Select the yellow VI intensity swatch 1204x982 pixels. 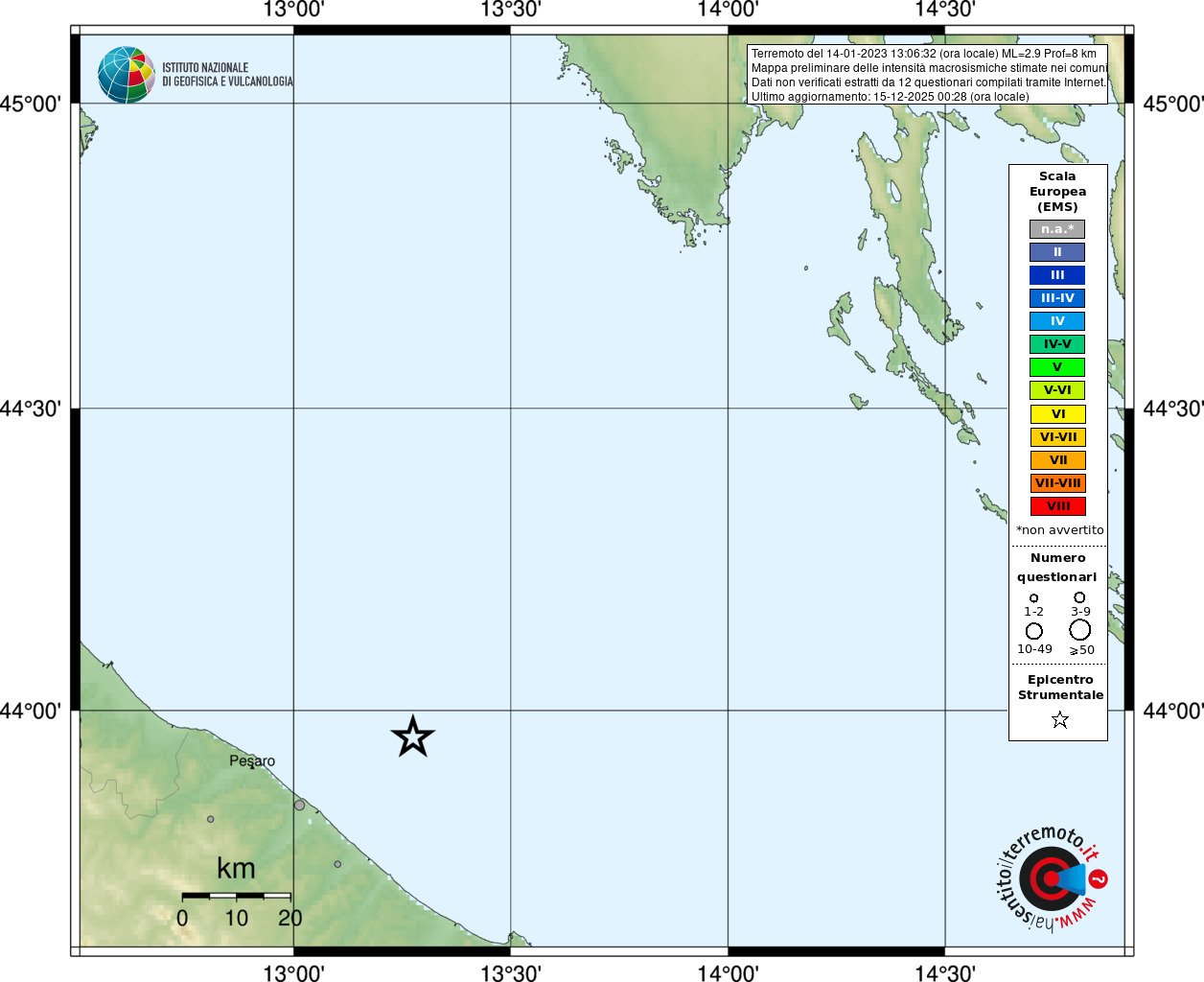[x=1057, y=414]
